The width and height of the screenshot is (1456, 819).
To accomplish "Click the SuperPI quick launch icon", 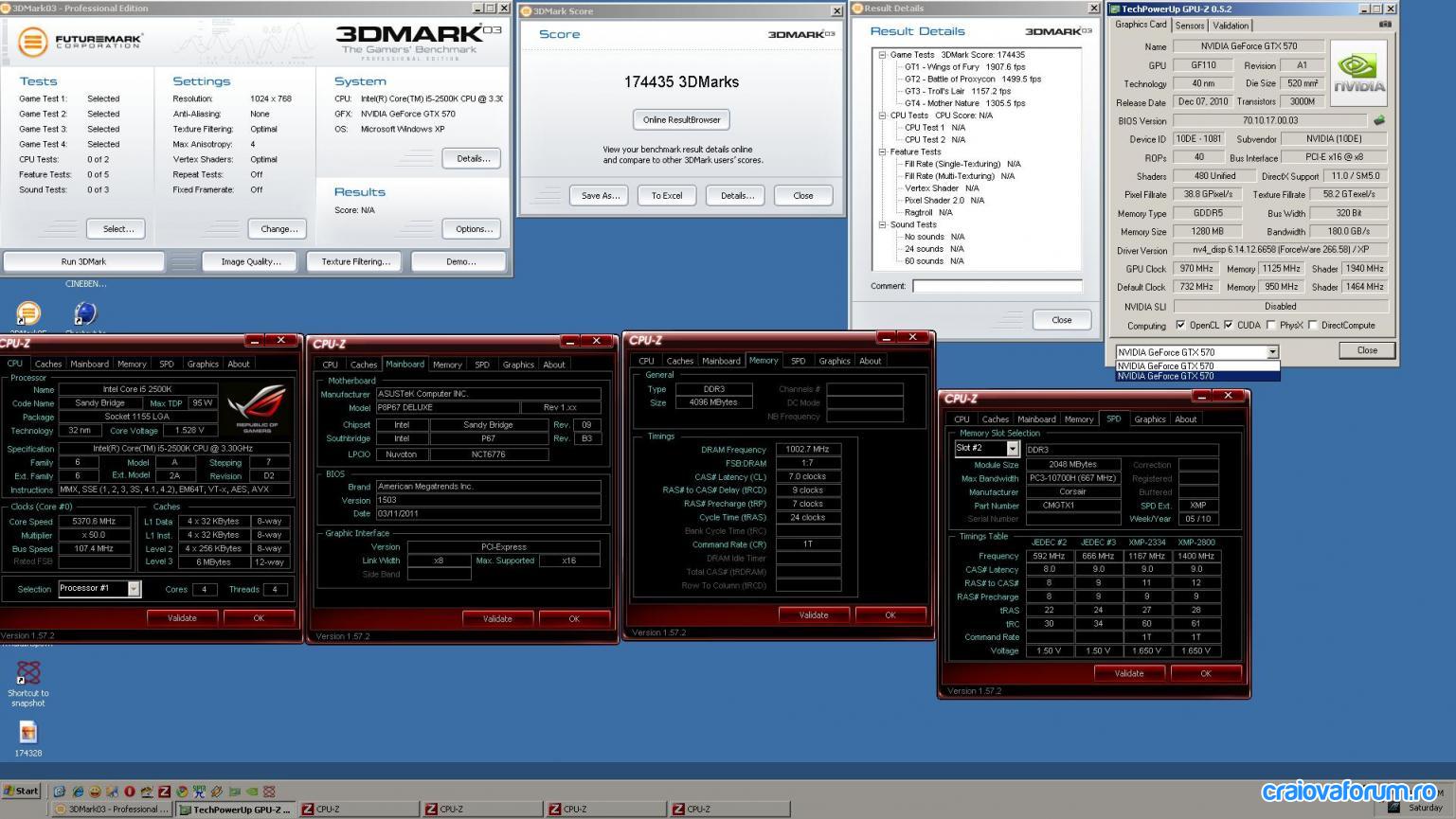I will tap(199, 792).
